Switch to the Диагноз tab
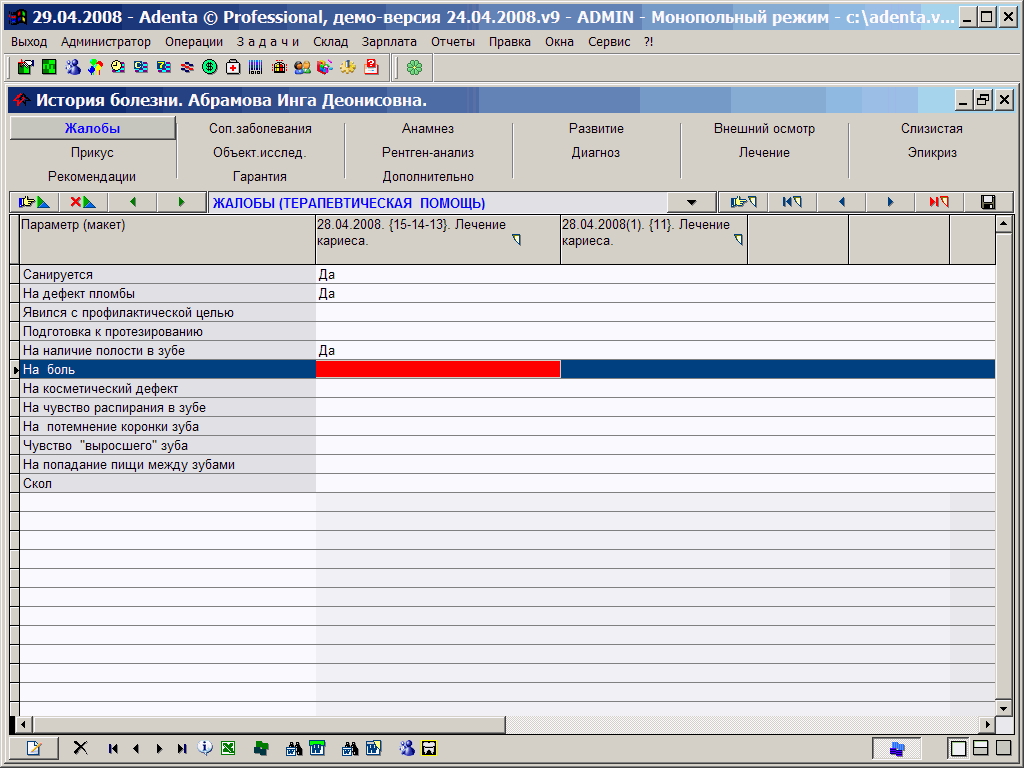The image size is (1024, 768). (596, 153)
